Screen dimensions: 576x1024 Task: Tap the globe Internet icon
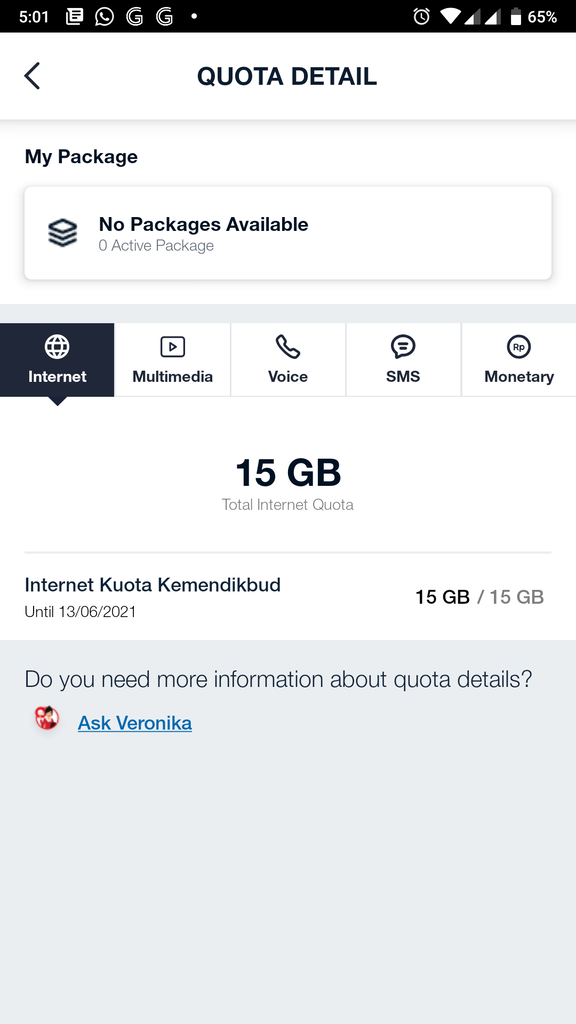click(x=57, y=346)
